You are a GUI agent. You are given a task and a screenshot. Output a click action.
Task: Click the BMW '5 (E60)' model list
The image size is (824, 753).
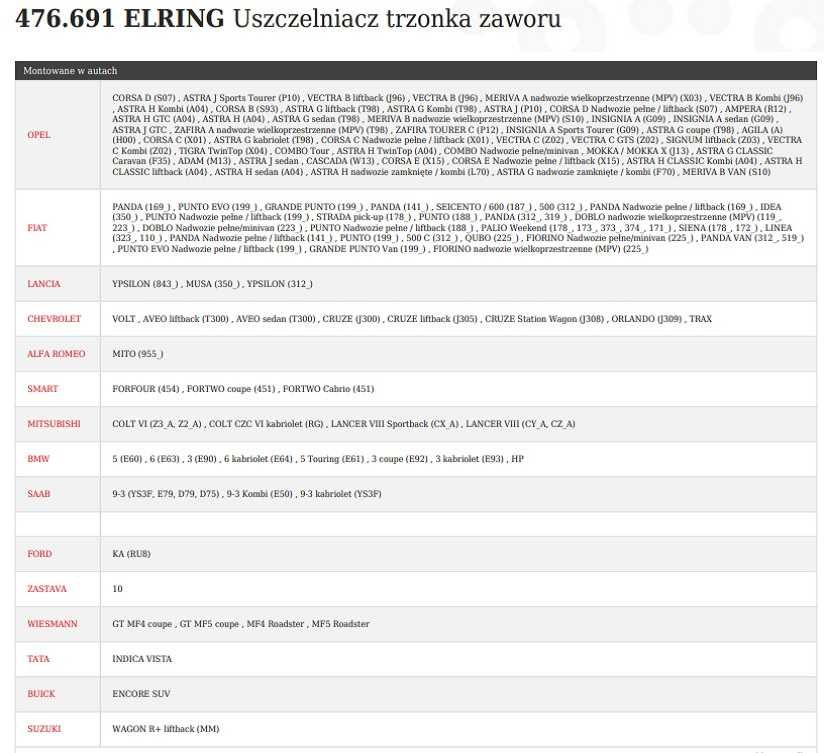tap(318, 459)
